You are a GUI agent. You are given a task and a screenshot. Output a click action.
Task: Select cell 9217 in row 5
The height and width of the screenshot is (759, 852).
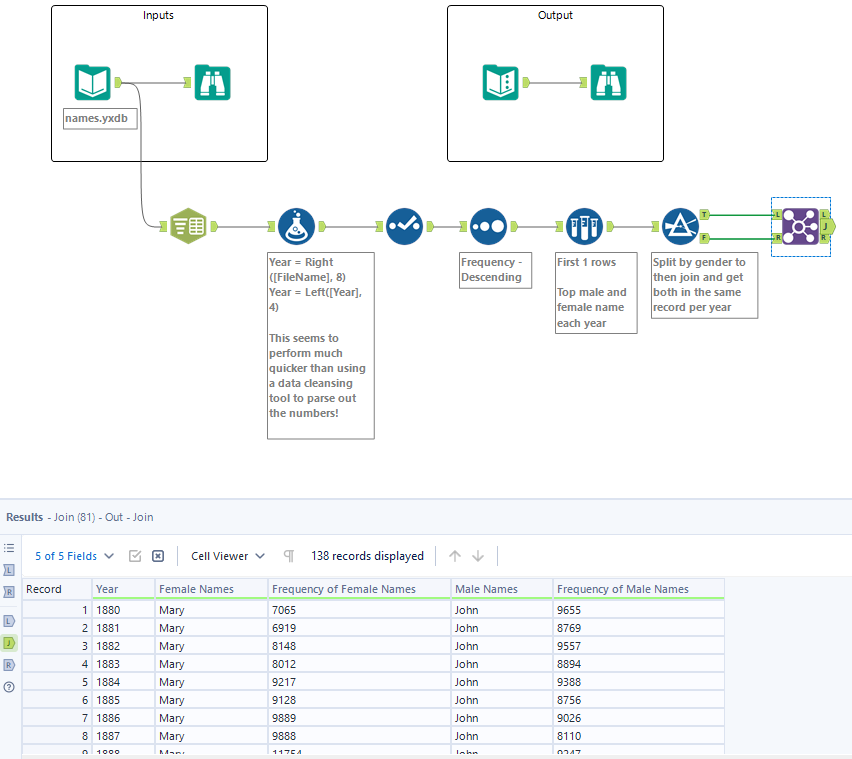pos(359,682)
